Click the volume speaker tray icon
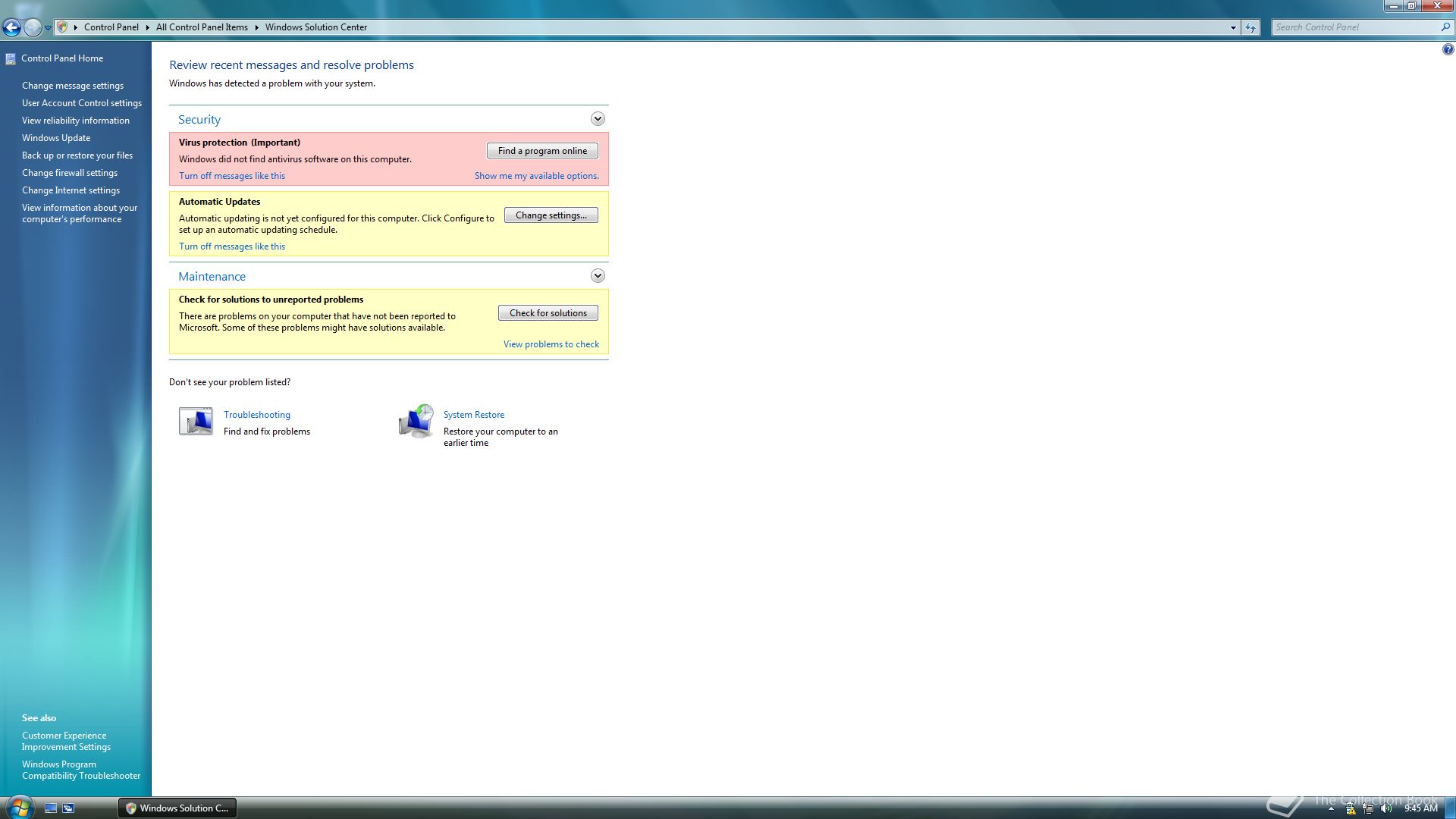This screenshot has width=1456, height=819. [x=1386, y=808]
